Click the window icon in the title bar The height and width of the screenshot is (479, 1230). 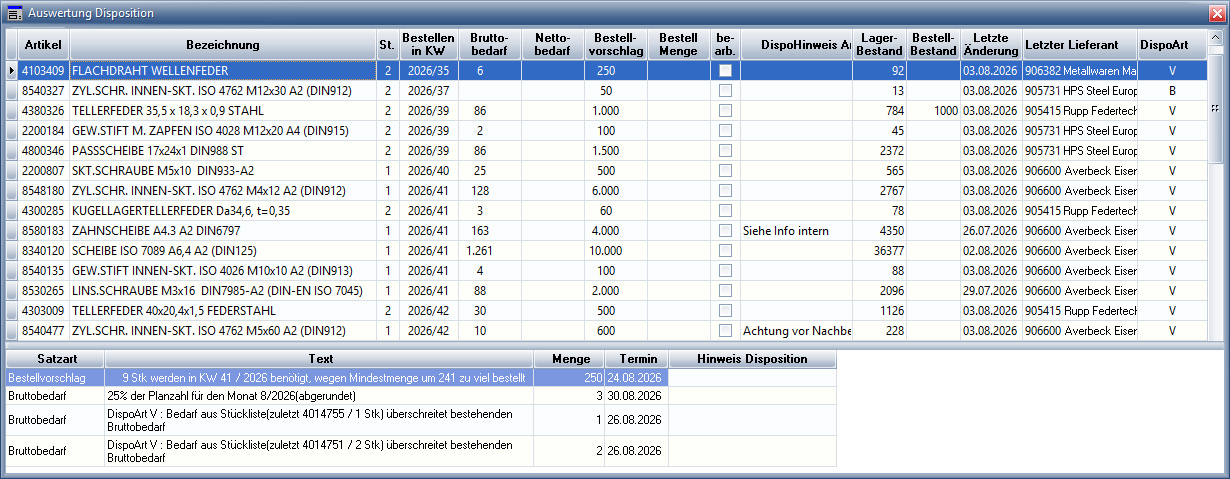(x=14, y=13)
